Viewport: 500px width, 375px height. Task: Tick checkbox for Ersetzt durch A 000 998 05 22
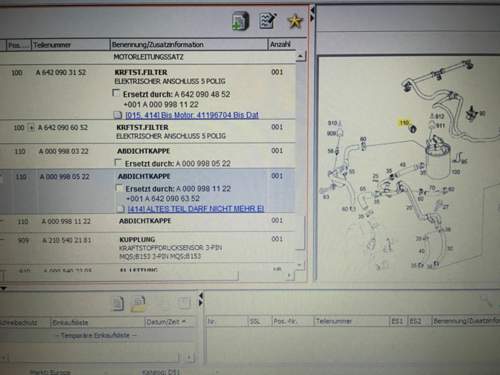coord(118,162)
